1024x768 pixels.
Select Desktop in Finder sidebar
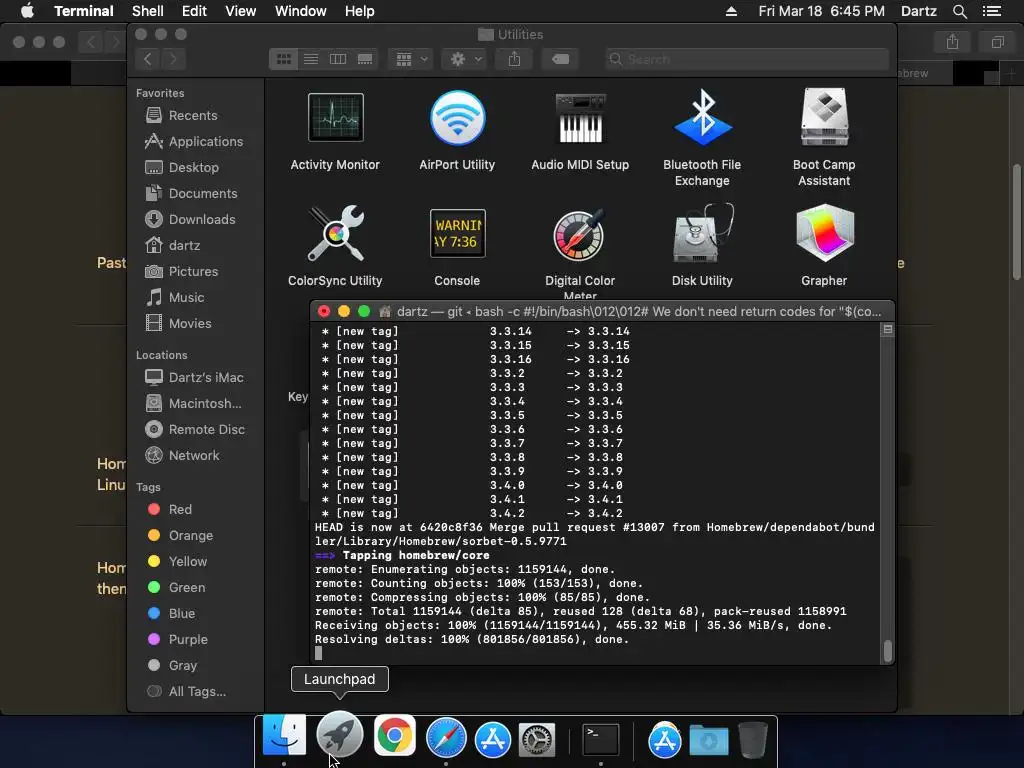coord(182,168)
